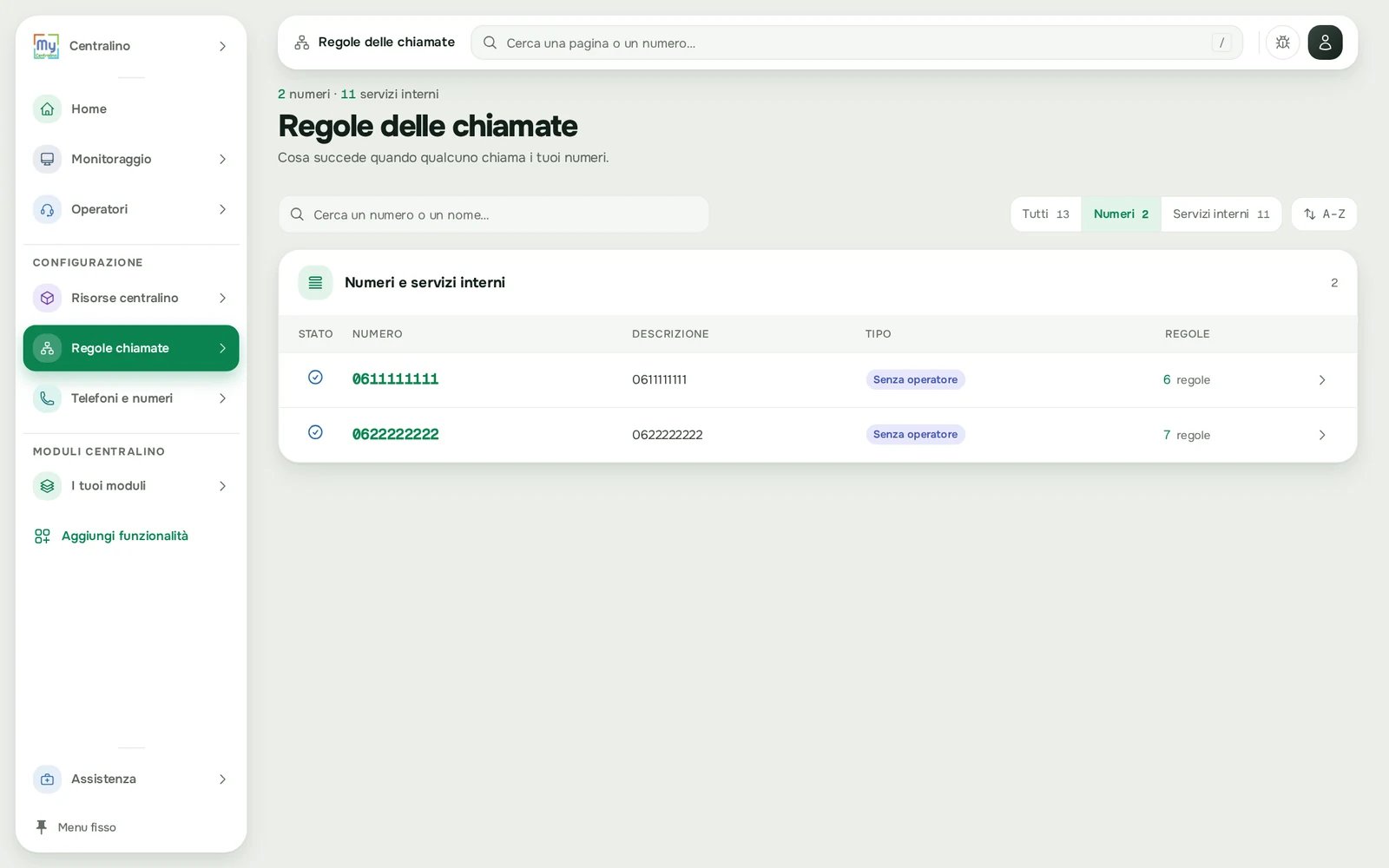The image size is (1389, 868).
Task: Toggle Menu fisso pinned sidebar
Action: (76, 827)
